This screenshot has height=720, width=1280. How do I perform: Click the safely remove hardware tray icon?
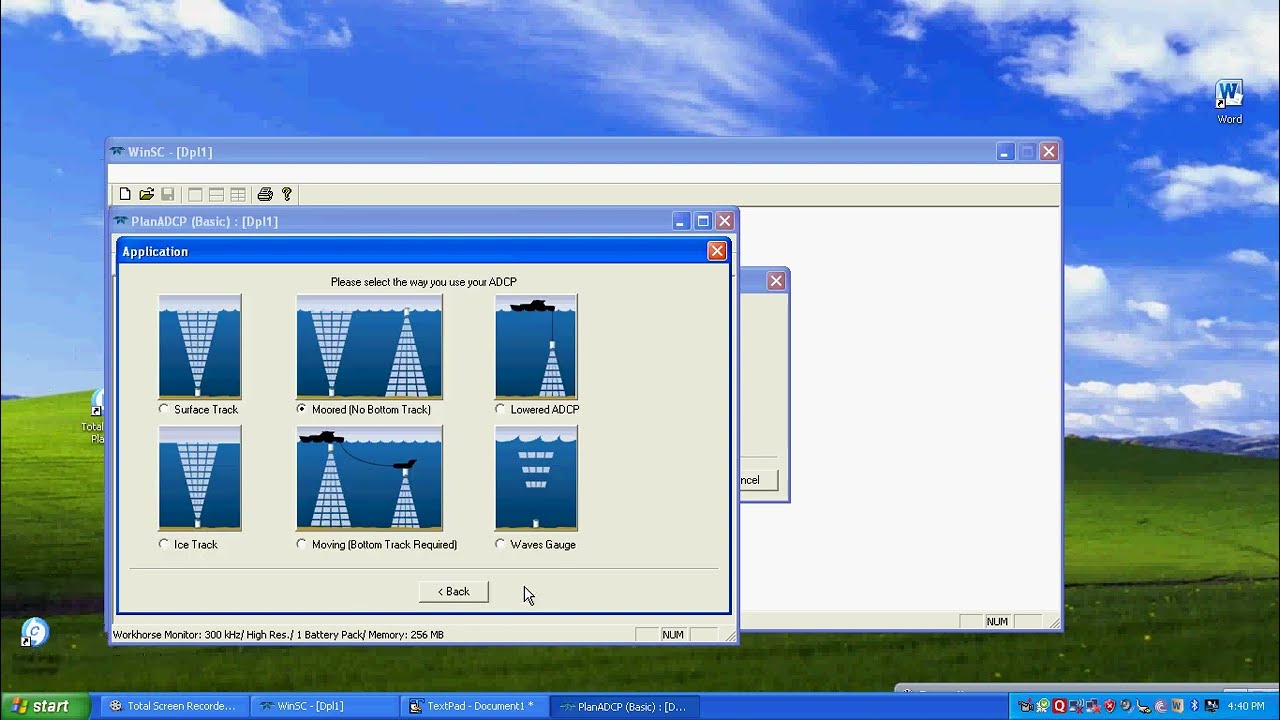(1143, 705)
